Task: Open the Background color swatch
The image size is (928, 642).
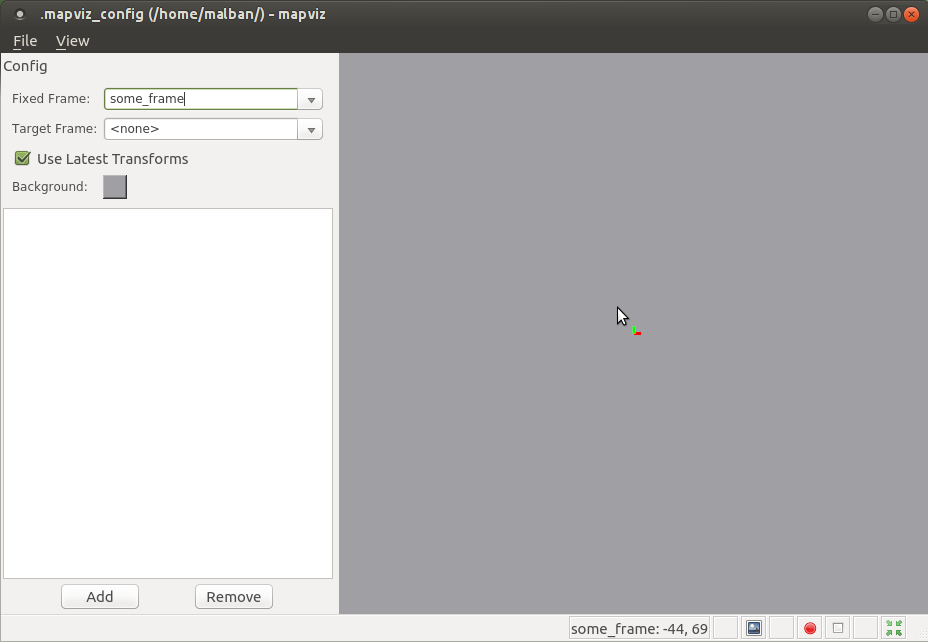Action: [x=114, y=186]
